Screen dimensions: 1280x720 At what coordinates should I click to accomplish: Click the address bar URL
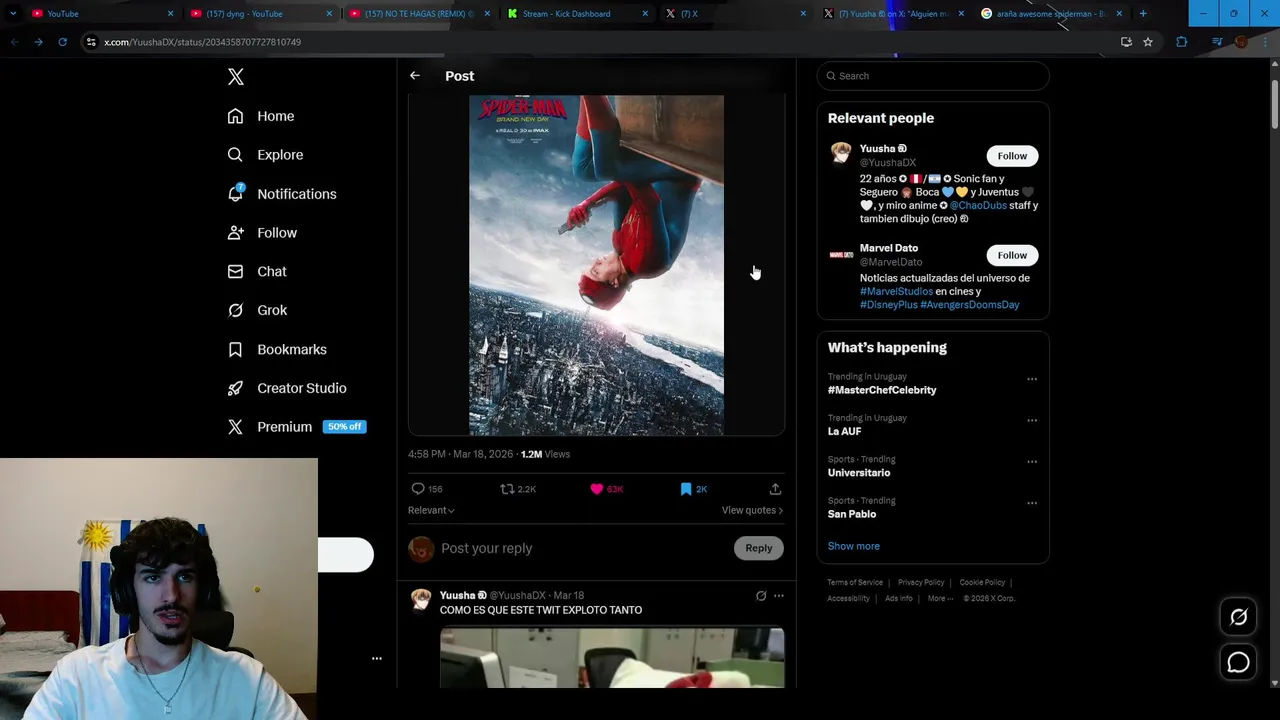click(203, 42)
